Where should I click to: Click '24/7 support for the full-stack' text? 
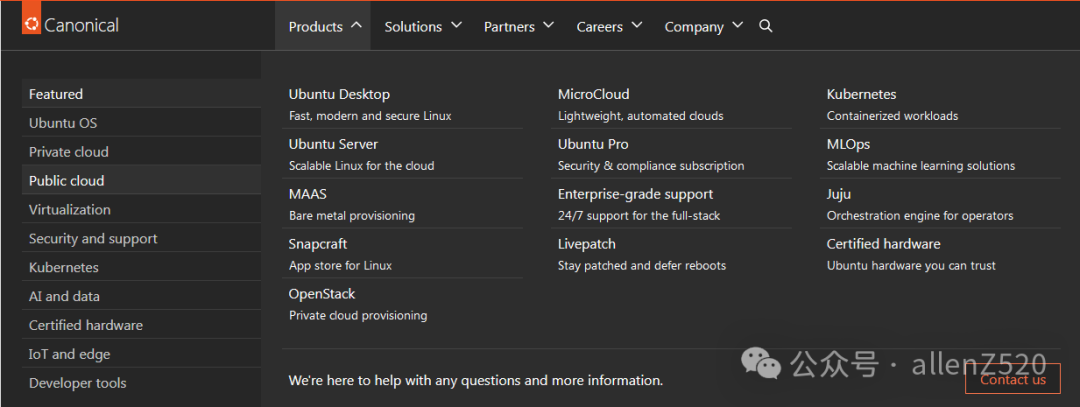tap(639, 216)
